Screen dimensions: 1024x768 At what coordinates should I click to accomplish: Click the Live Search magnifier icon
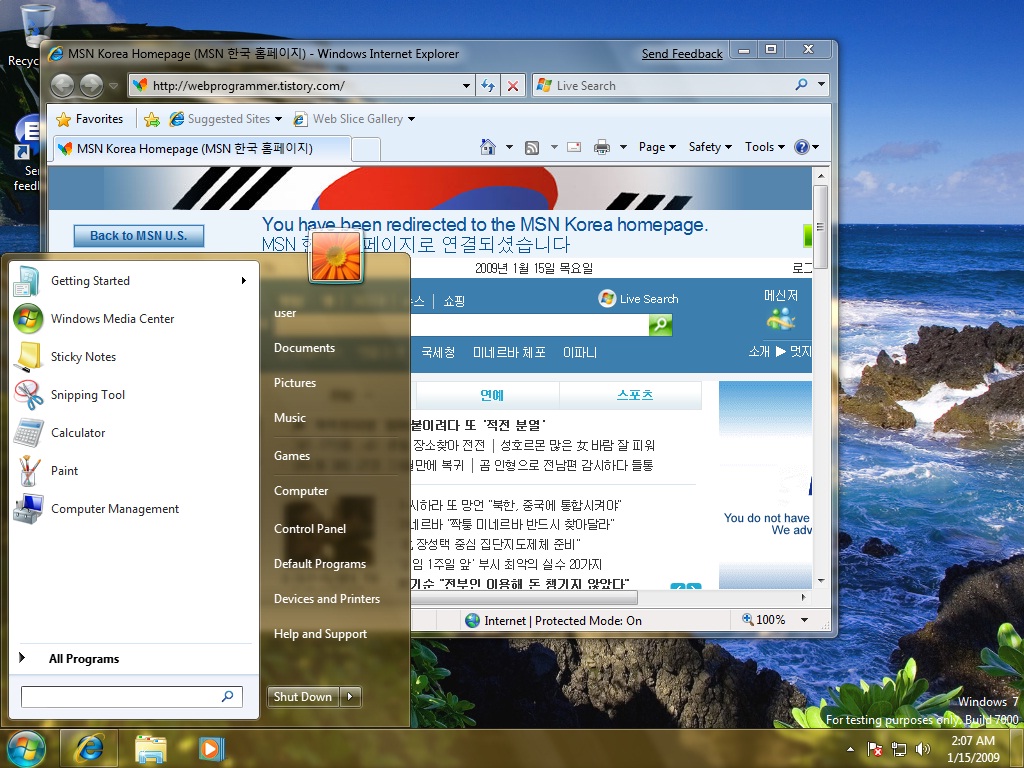click(801, 85)
